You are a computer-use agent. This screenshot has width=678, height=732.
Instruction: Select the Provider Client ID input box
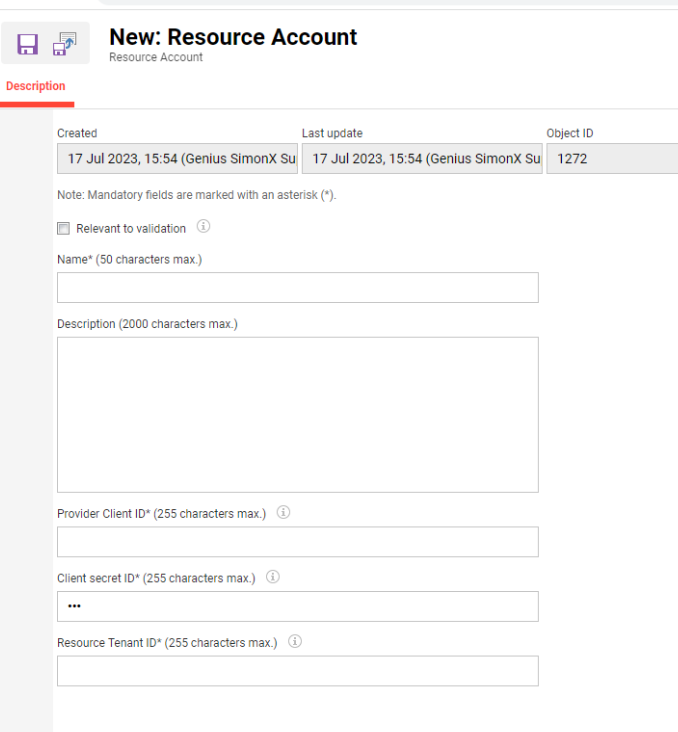pyautogui.click(x=297, y=542)
